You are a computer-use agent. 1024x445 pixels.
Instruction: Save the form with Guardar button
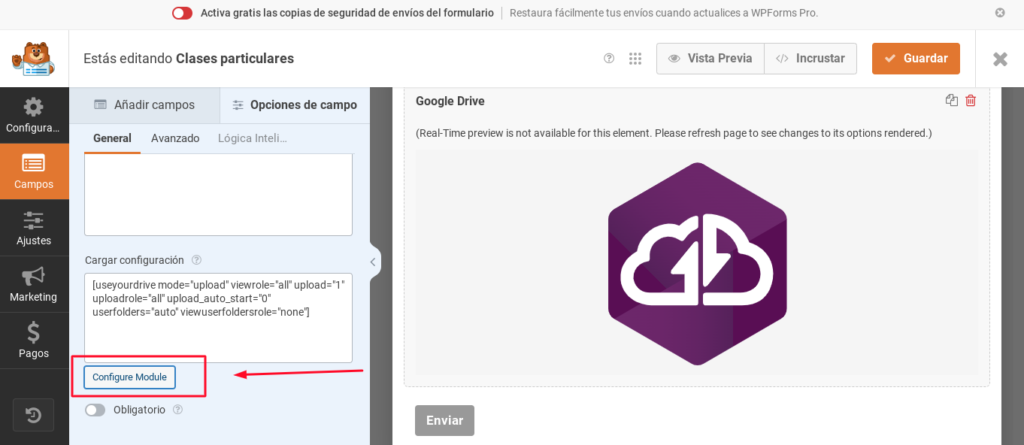(x=916, y=58)
